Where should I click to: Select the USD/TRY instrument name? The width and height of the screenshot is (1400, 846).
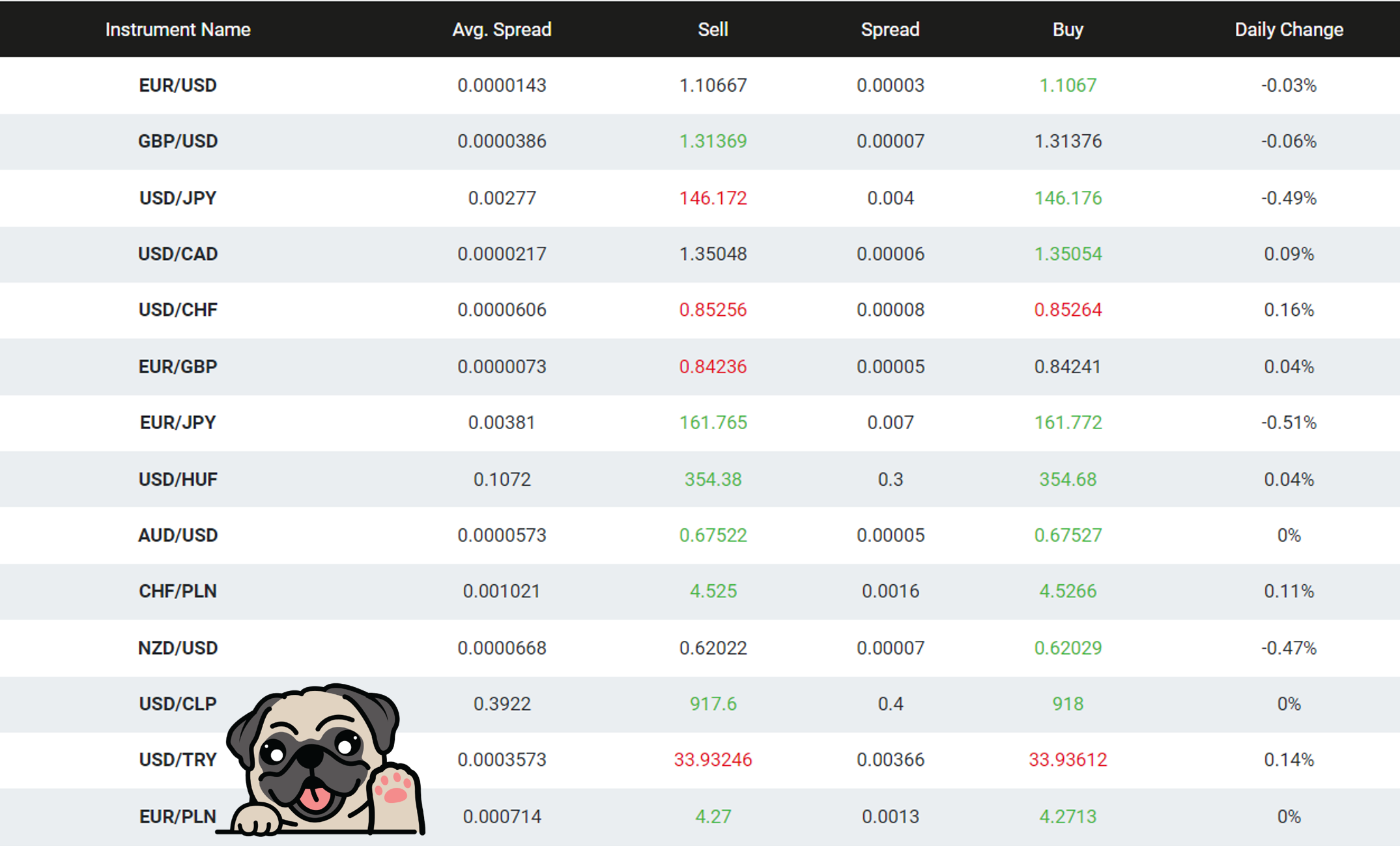(x=178, y=760)
